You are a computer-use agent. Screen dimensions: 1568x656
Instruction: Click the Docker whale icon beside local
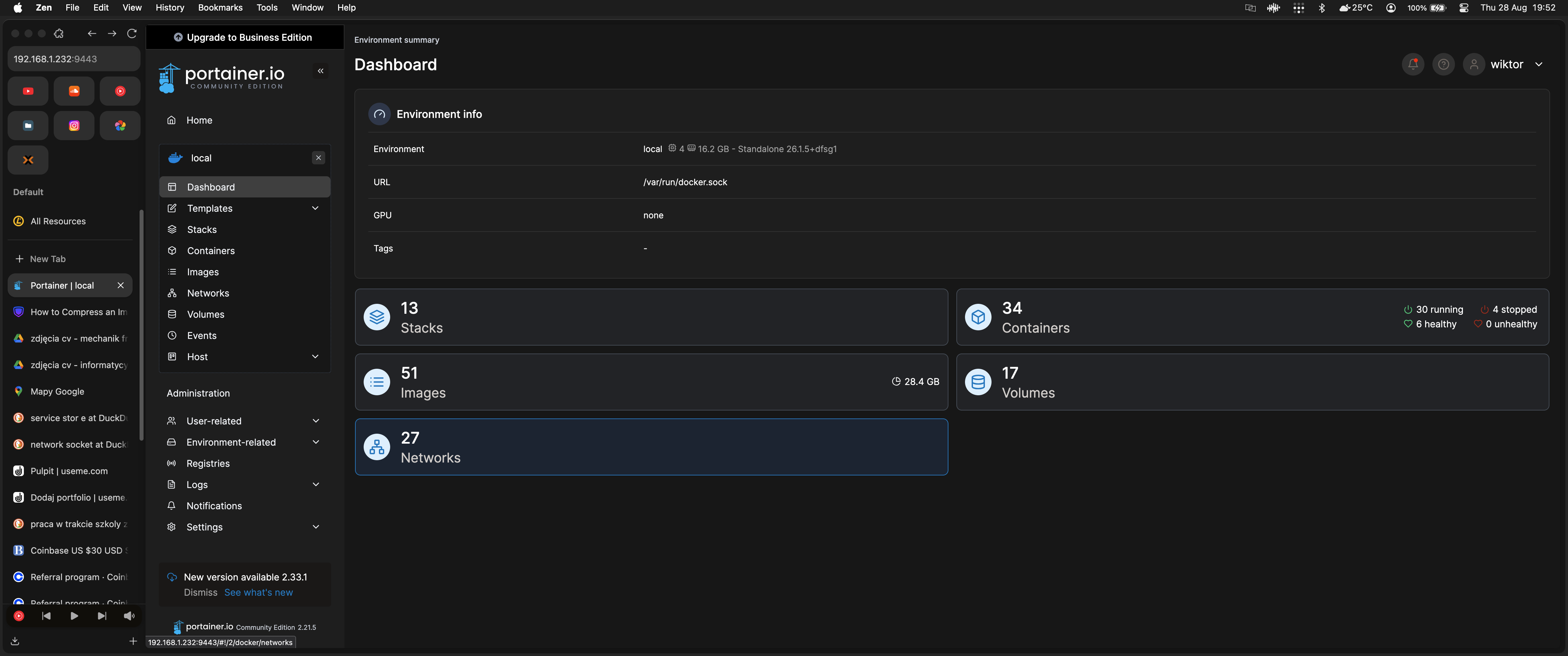[x=175, y=158]
